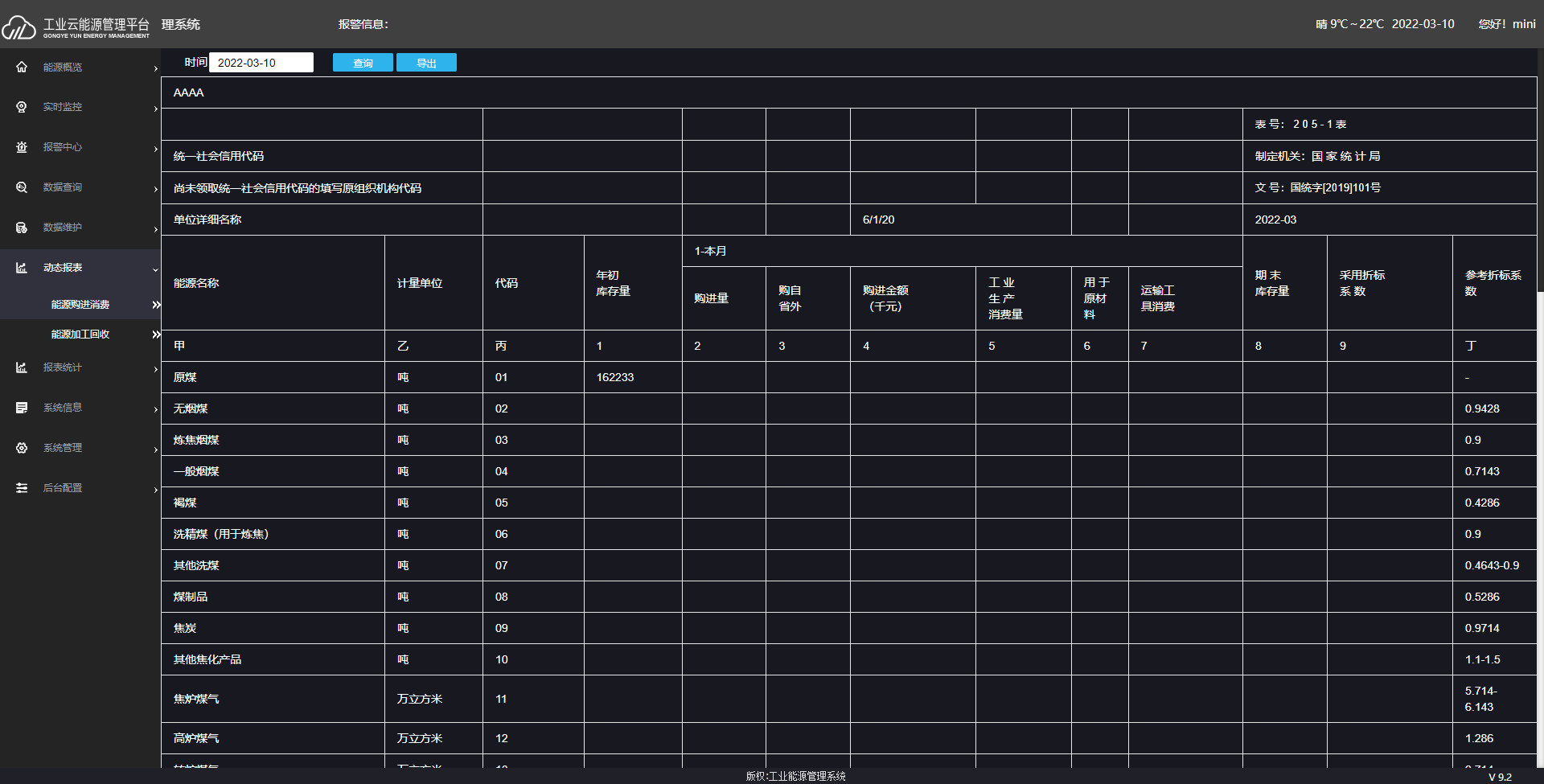The height and width of the screenshot is (784, 1544).
Task: Click the database icon beside 数据维护
Action: point(22,228)
